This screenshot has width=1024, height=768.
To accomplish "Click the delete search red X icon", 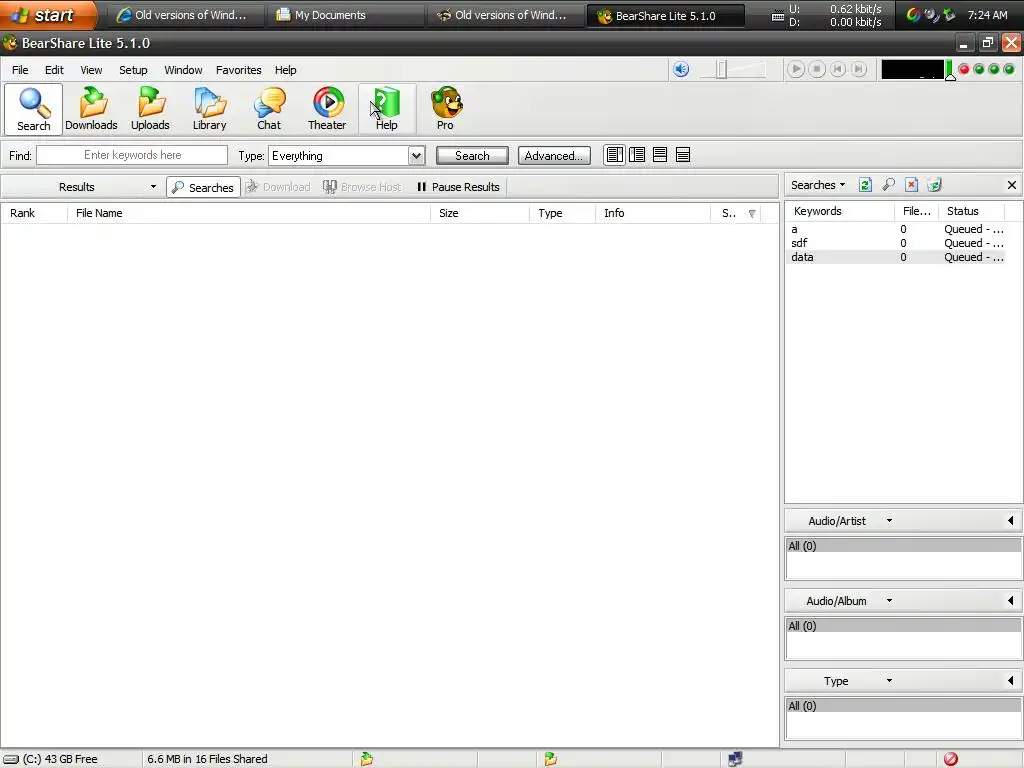I will pos(911,185).
